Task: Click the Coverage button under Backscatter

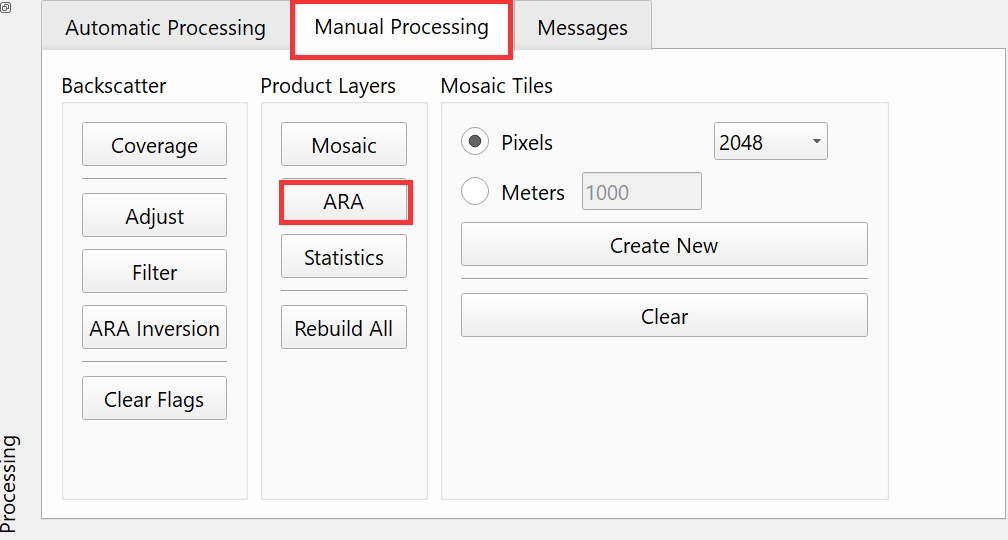Action: (x=154, y=145)
